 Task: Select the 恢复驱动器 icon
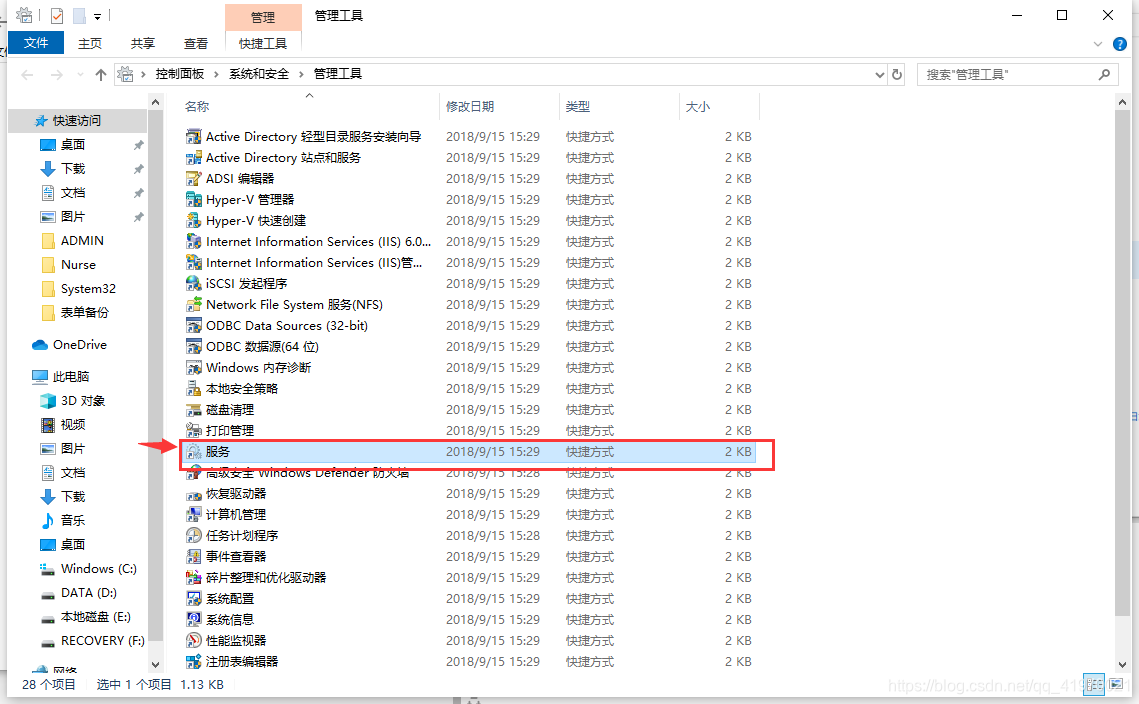pyautogui.click(x=193, y=494)
